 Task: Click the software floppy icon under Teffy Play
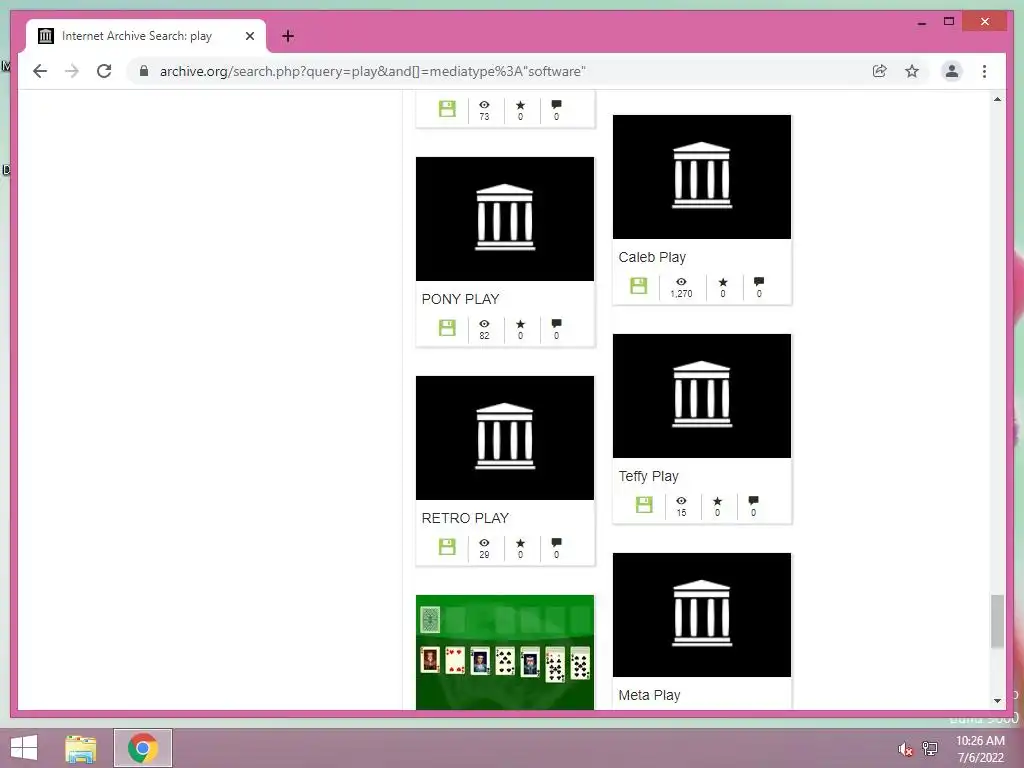point(644,504)
